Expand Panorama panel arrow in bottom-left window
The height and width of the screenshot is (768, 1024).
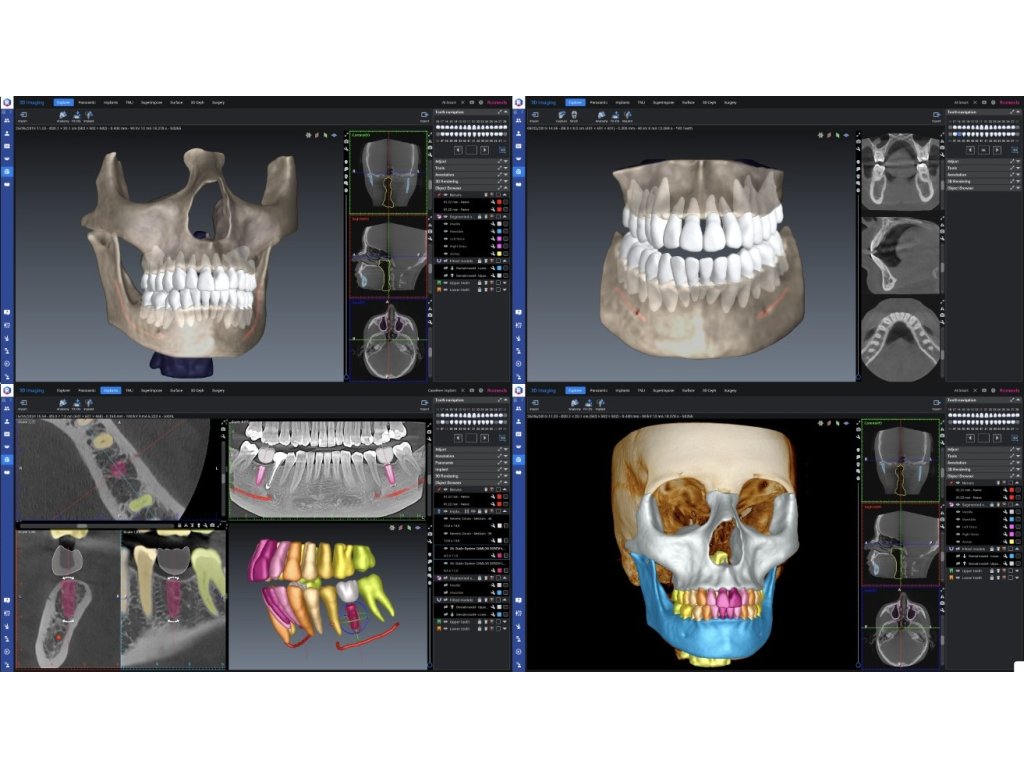[x=505, y=462]
